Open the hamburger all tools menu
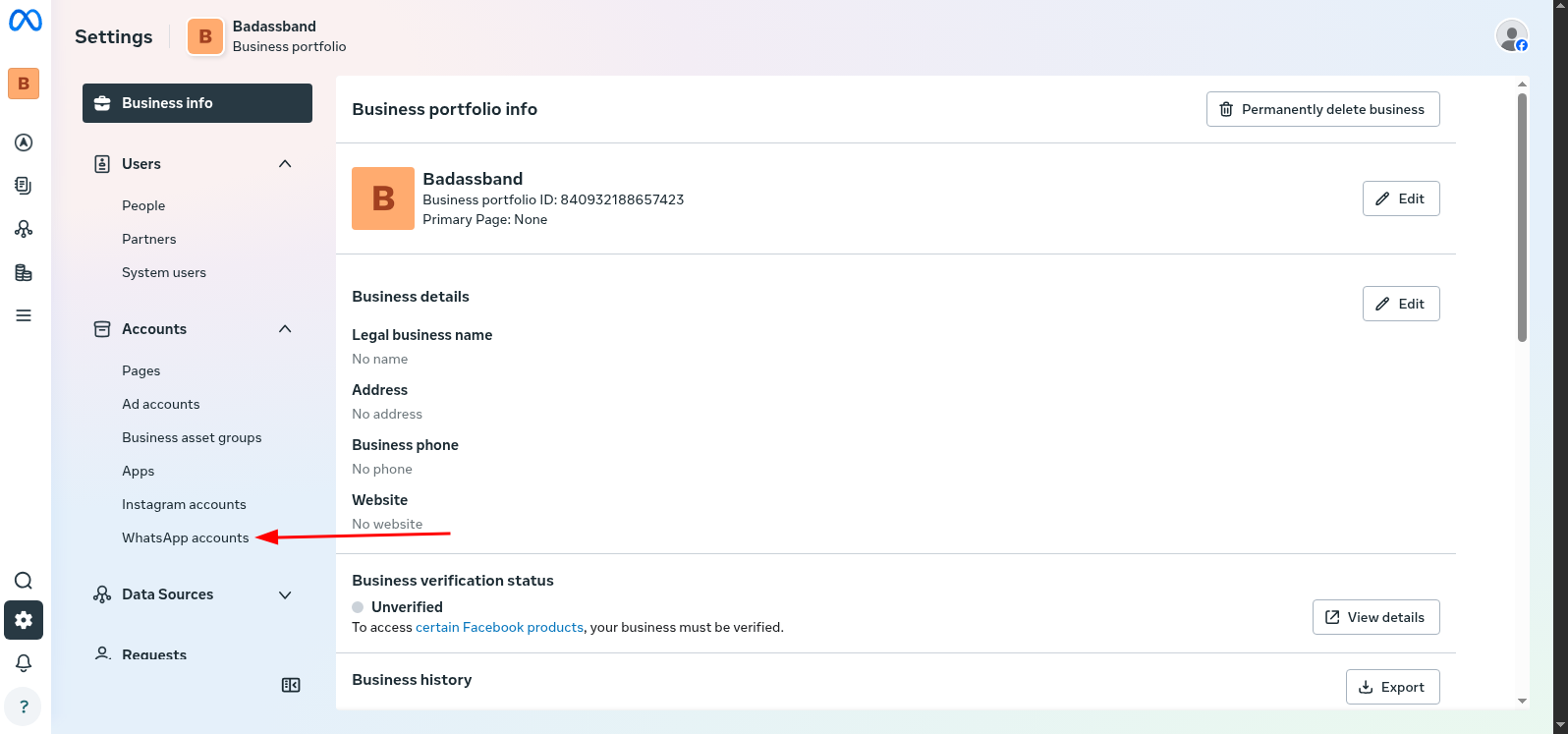Image resolution: width=1568 pixels, height=734 pixels. 24,315
